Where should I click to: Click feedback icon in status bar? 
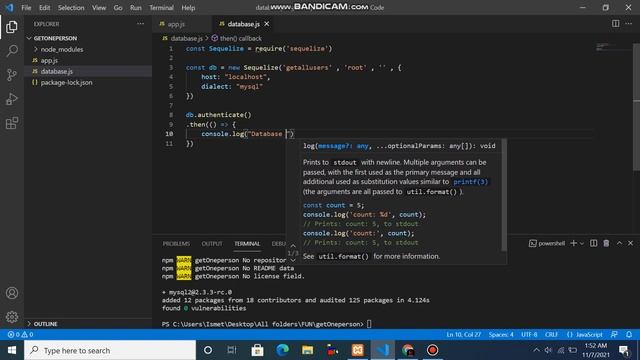pyautogui.click(x=614, y=334)
